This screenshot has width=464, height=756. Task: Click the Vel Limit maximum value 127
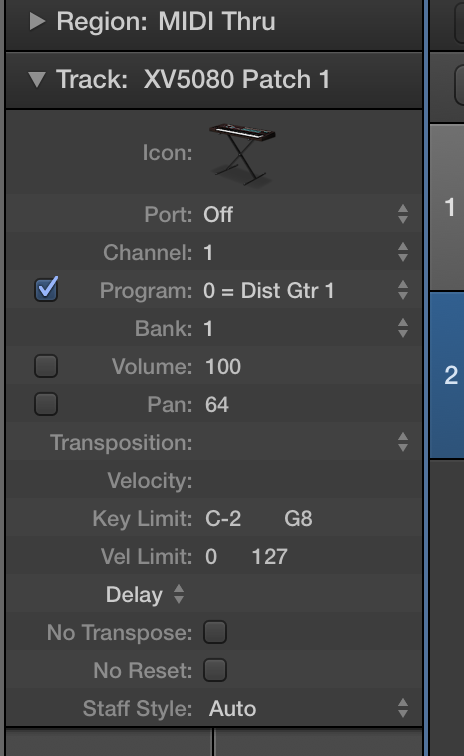pyautogui.click(x=270, y=557)
